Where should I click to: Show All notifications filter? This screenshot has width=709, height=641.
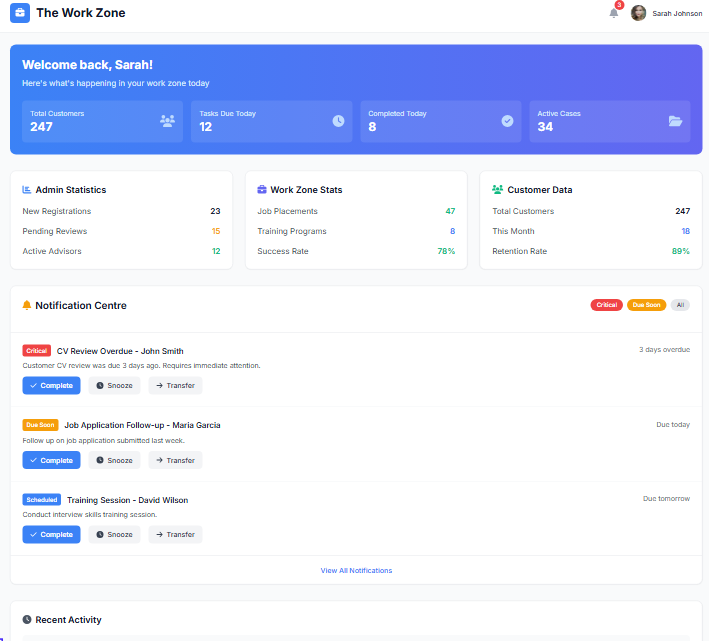click(680, 305)
